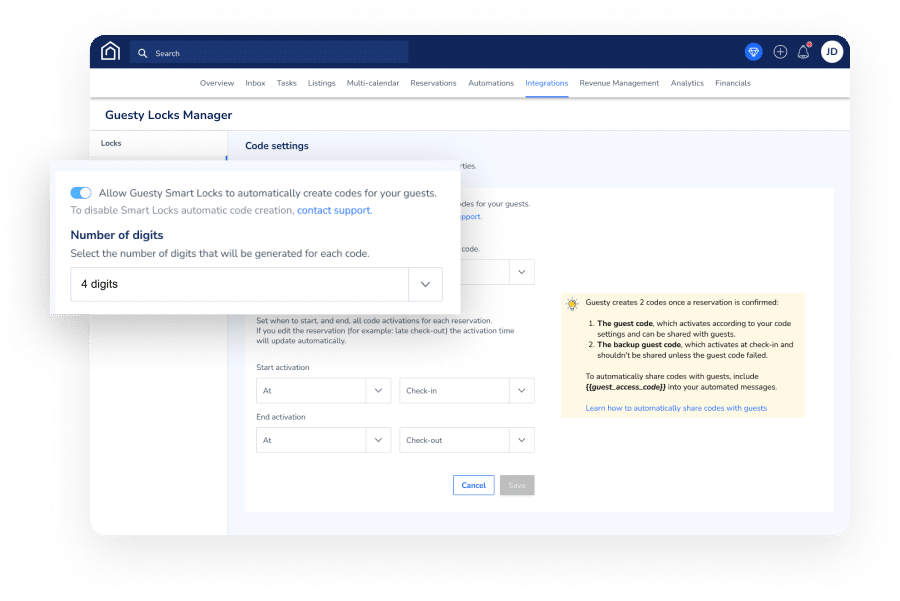Viewport: 900px width, 601px height.
Task: Open the Check-in dropdown
Action: [467, 390]
